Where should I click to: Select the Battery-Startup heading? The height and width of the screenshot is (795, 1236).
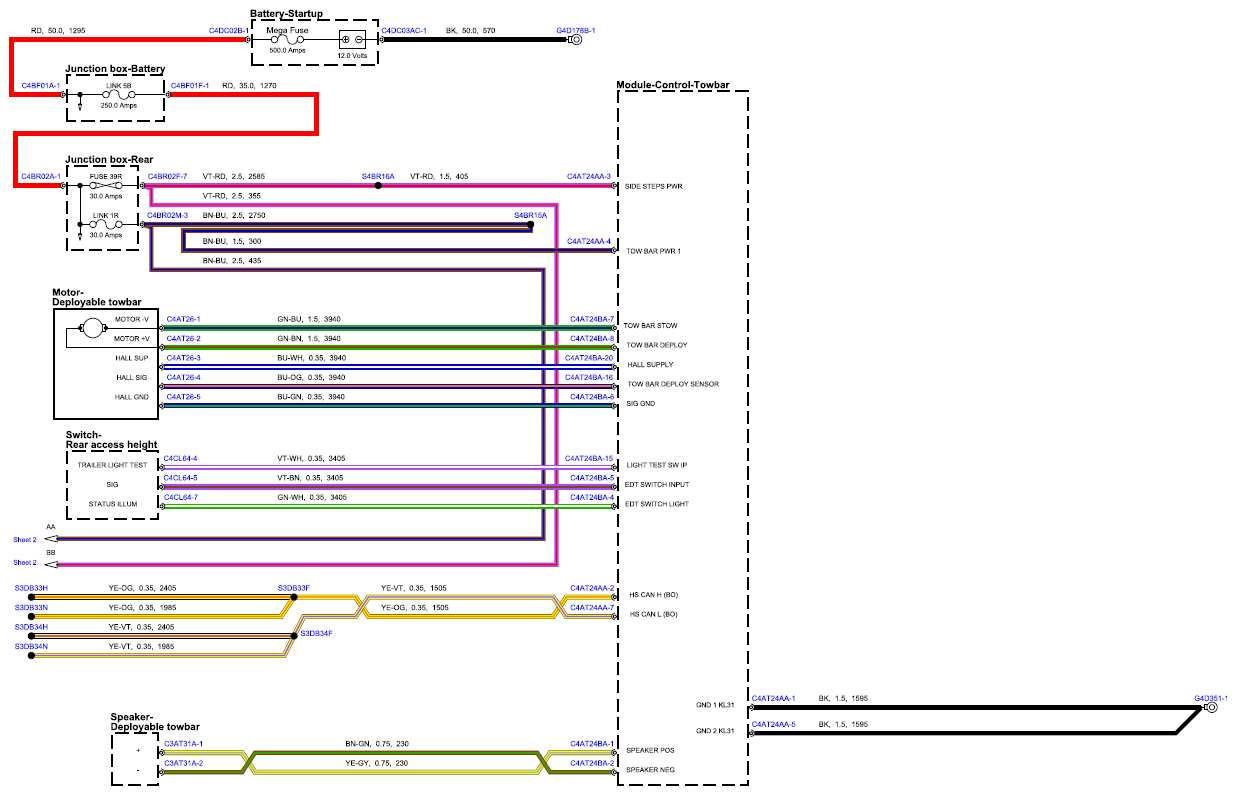(287, 13)
